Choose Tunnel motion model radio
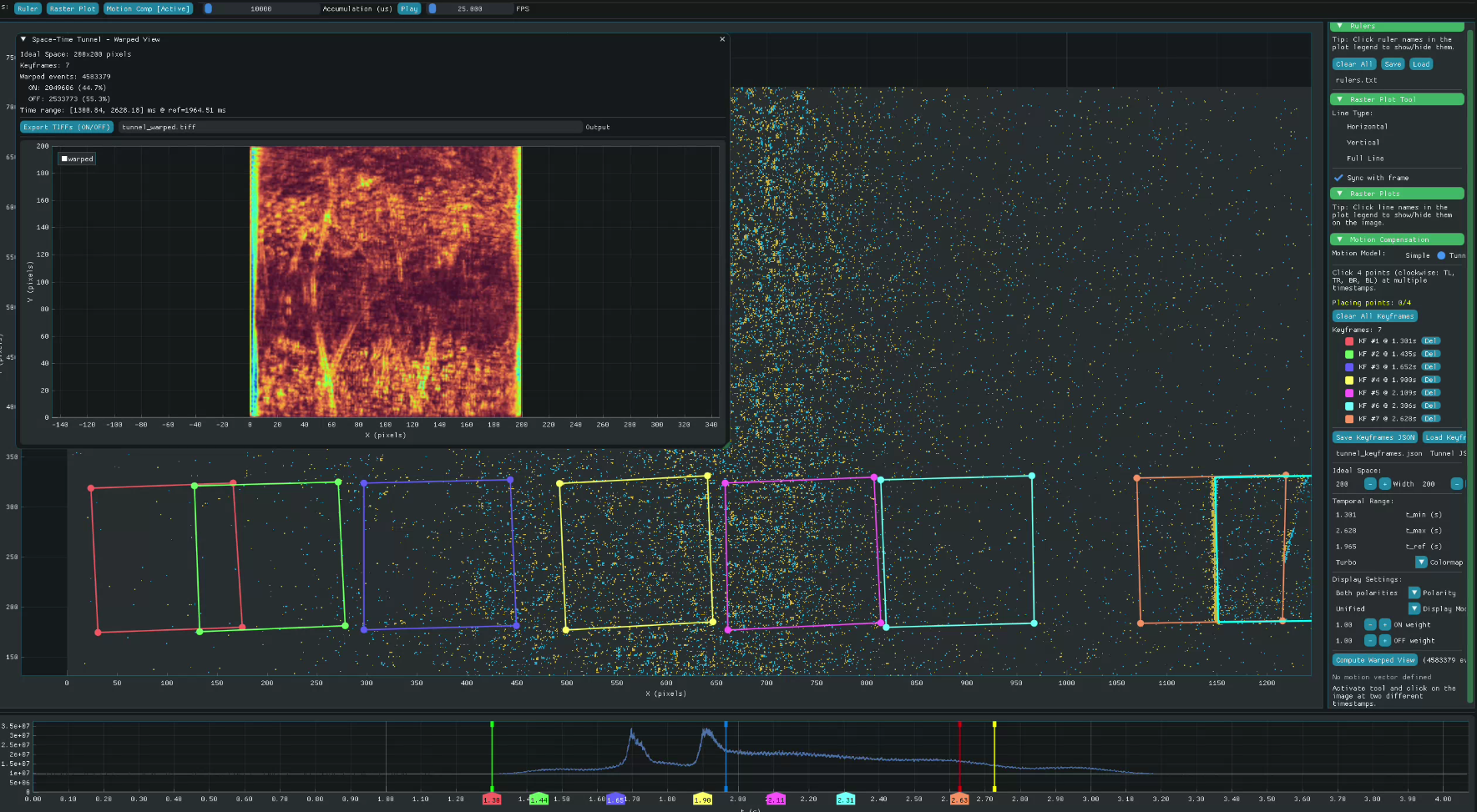The width and height of the screenshot is (1477, 812). click(1441, 255)
